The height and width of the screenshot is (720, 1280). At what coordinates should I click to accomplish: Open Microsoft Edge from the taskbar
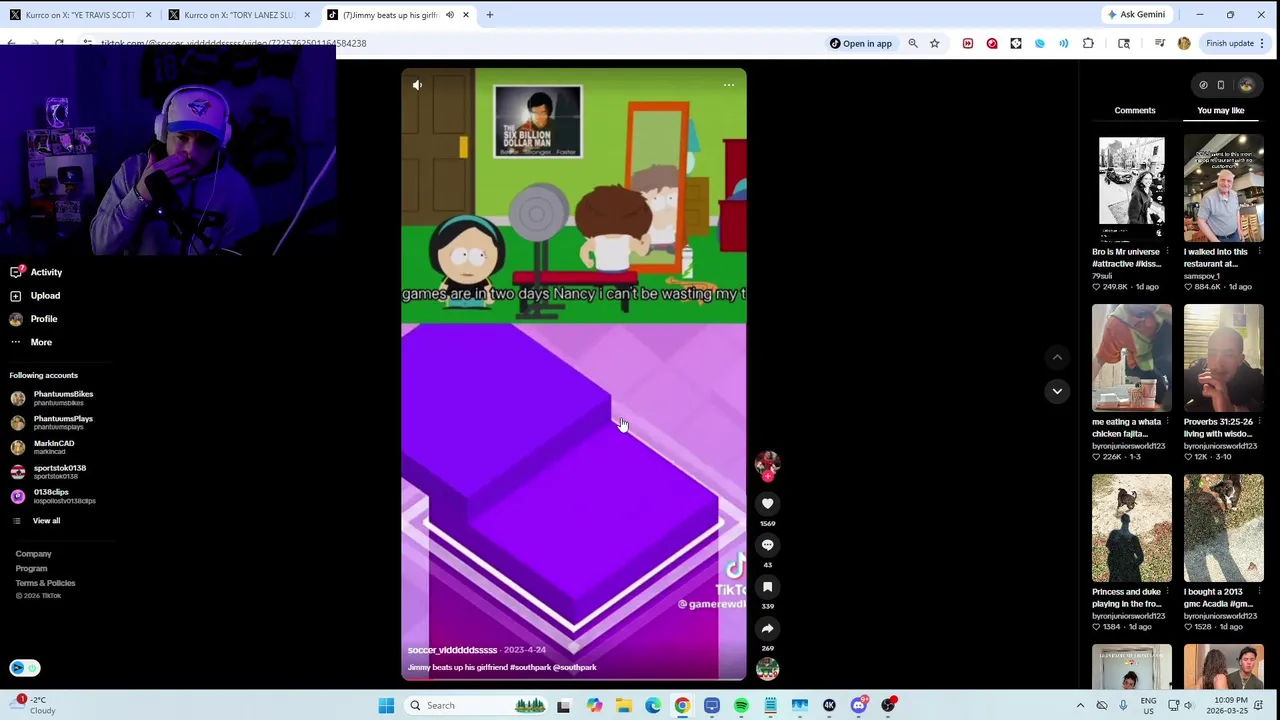tap(652, 706)
